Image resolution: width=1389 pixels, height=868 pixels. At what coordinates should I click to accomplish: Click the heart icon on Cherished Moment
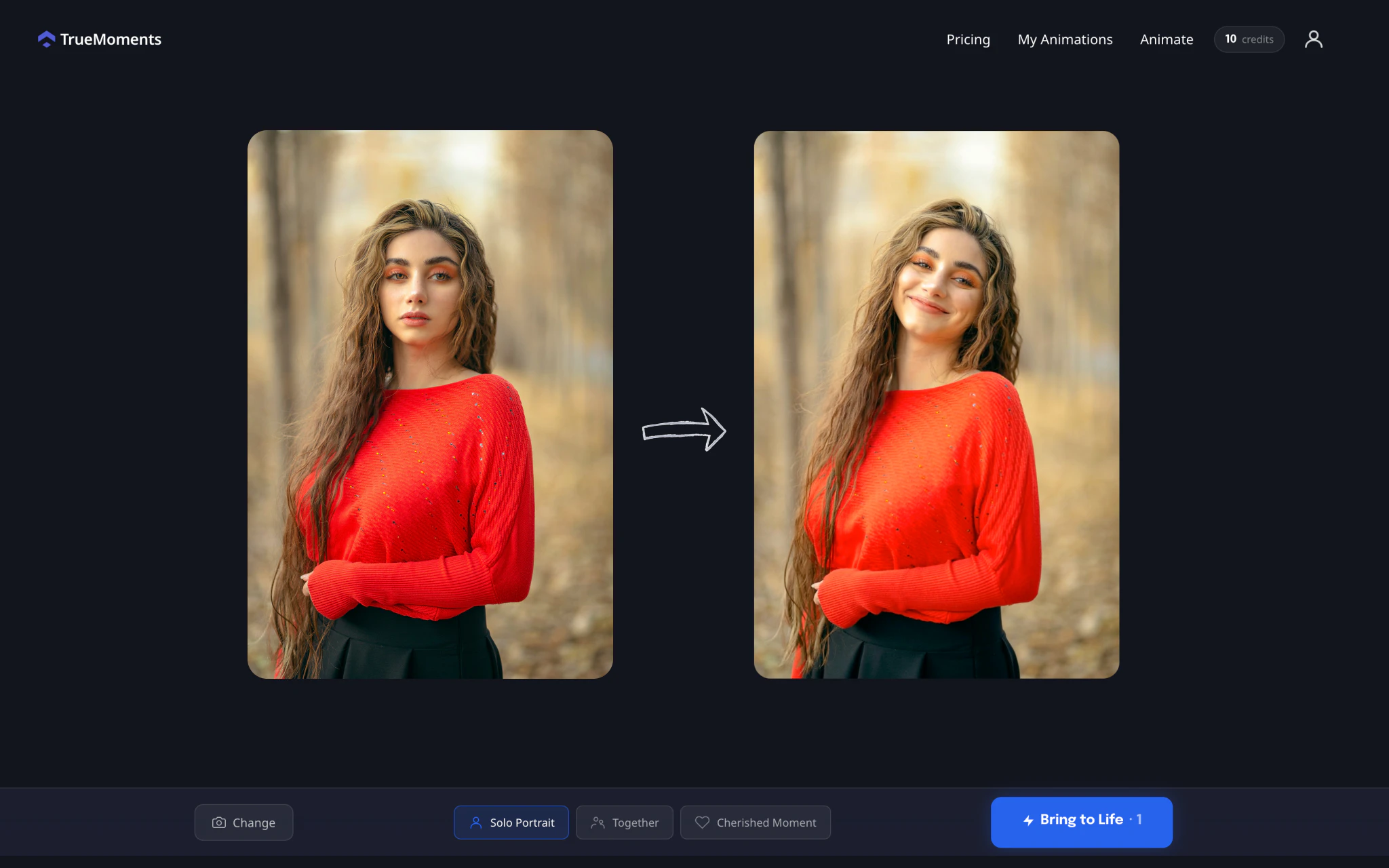[x=702, y=823]
